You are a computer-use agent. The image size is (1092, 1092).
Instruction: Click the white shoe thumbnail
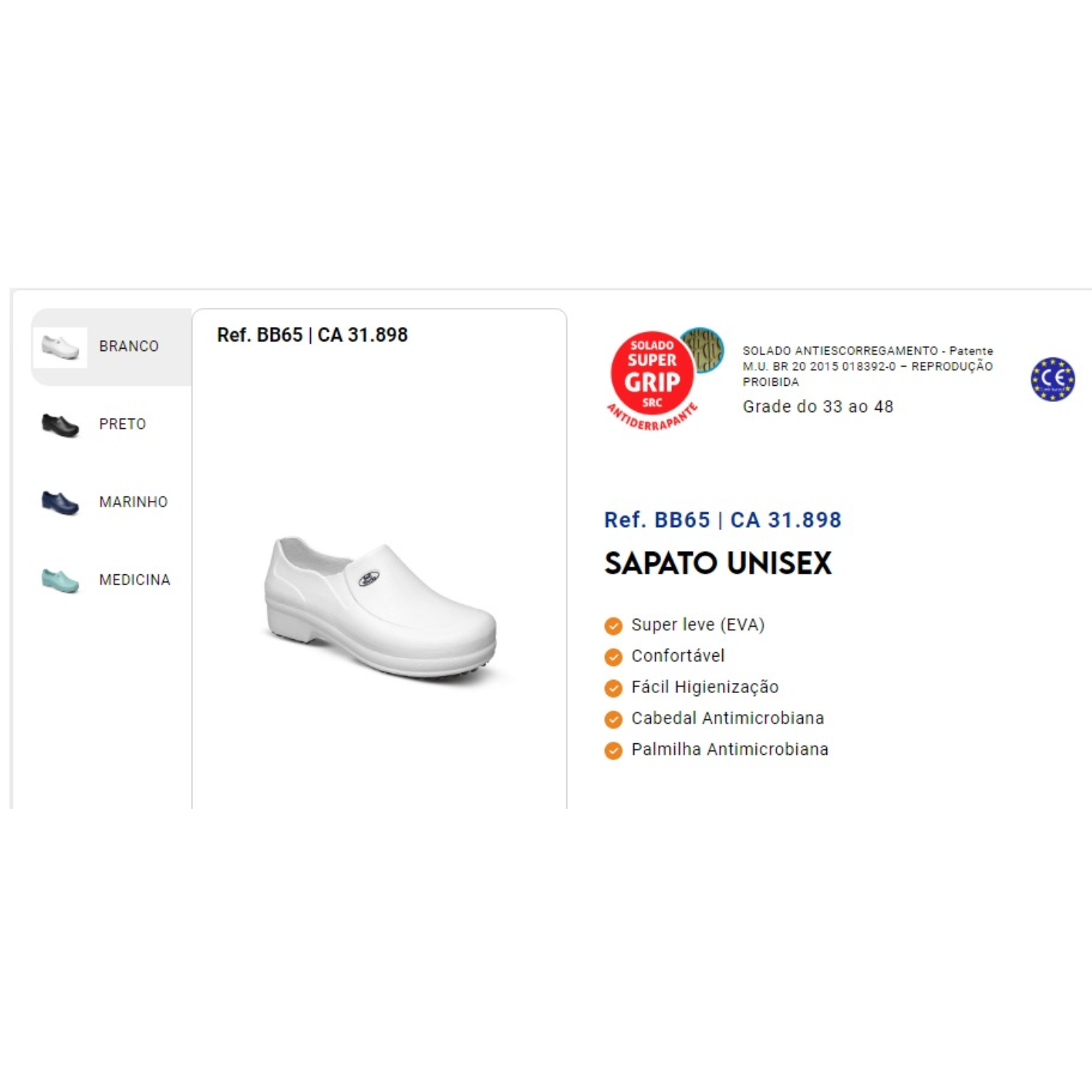60,347
